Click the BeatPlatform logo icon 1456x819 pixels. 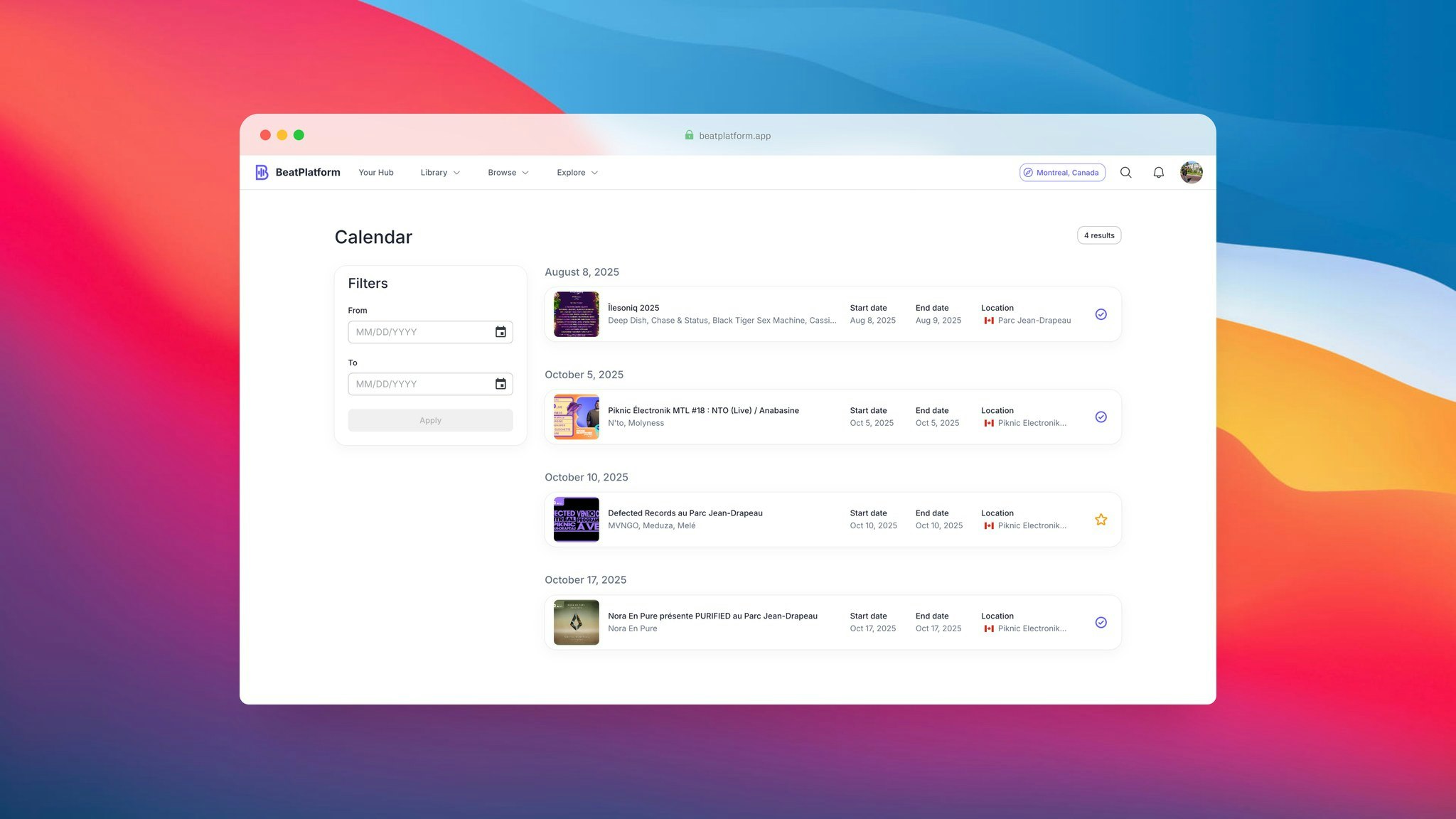click(x=262, y=172)
